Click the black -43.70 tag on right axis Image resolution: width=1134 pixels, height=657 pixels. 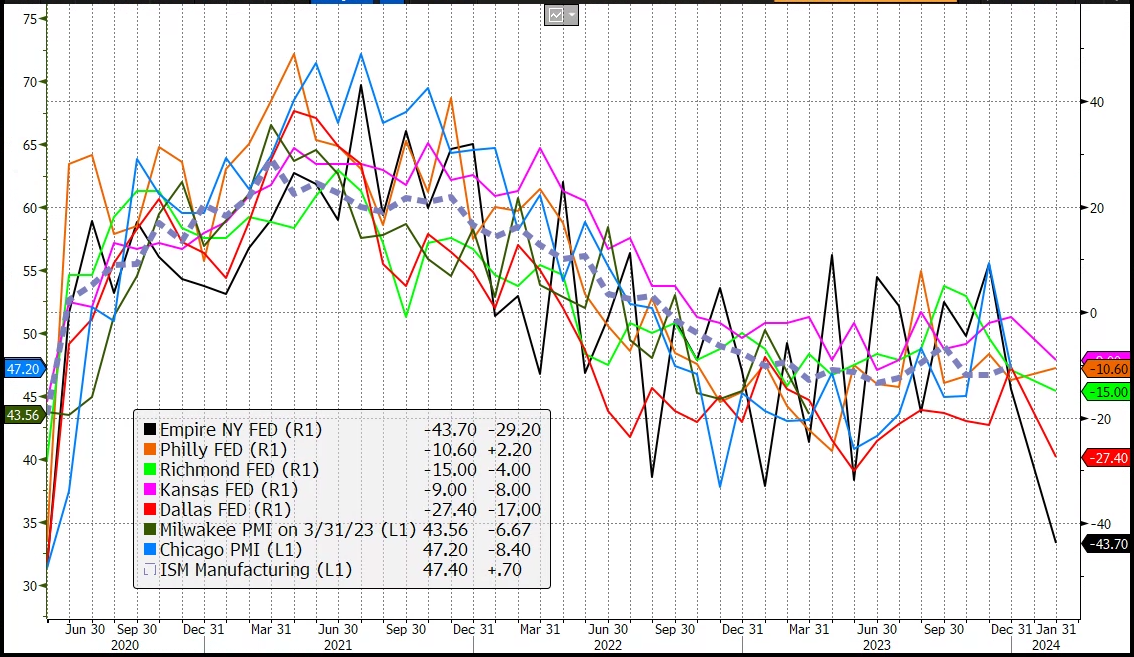pyautogui.click(x=1107, y=543)
